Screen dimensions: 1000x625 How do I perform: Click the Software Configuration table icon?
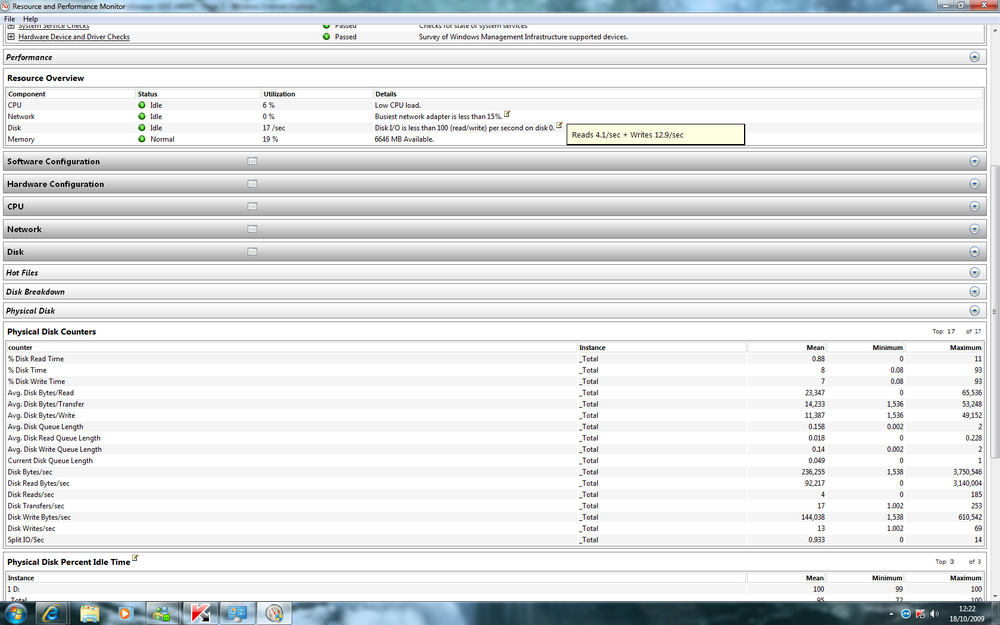point(252,161)
